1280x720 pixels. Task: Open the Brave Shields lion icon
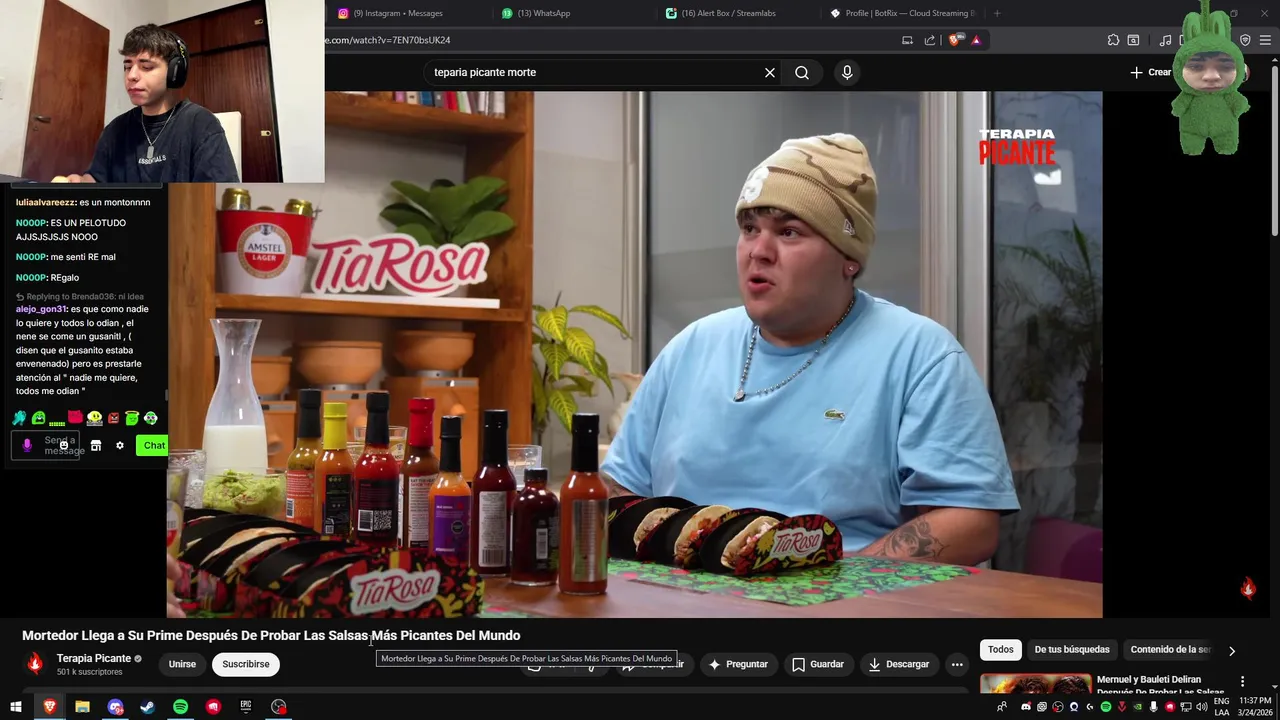pyautogui.click(x=955, y=40)
